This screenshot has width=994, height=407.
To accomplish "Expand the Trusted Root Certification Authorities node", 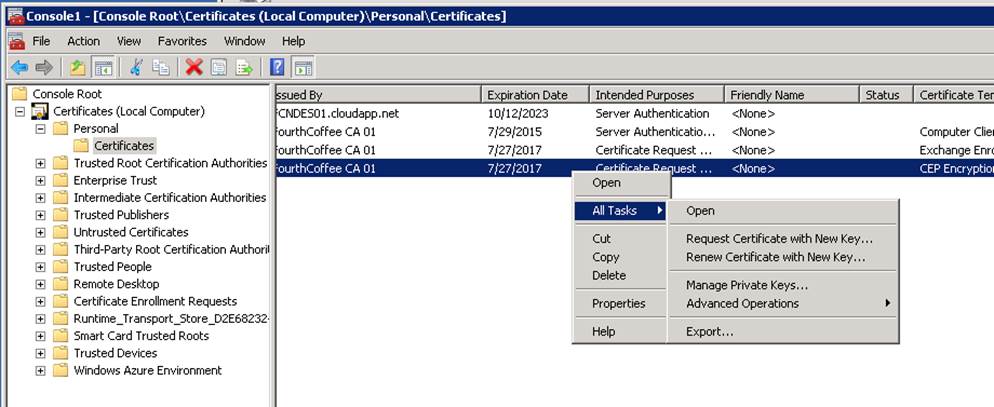I will coord(40,163).
